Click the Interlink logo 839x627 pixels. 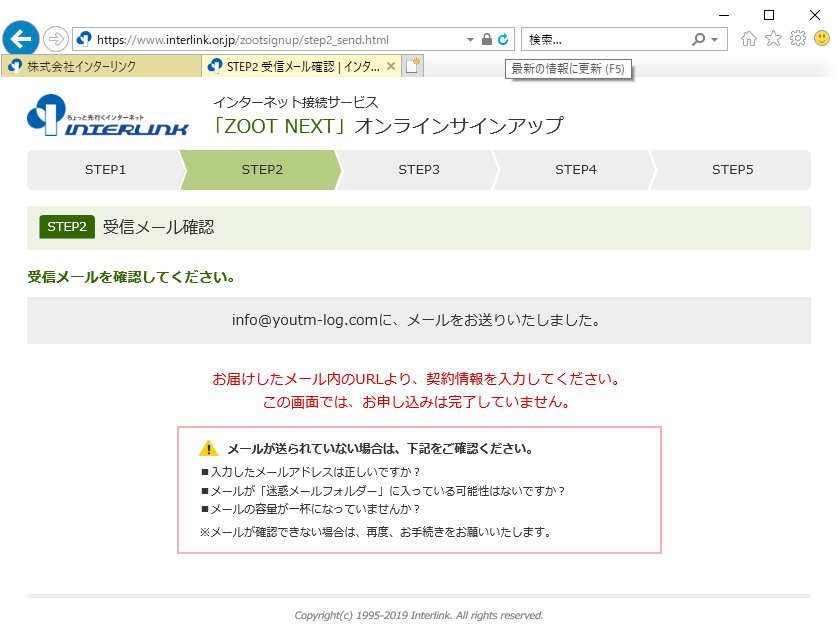(108, 115)
